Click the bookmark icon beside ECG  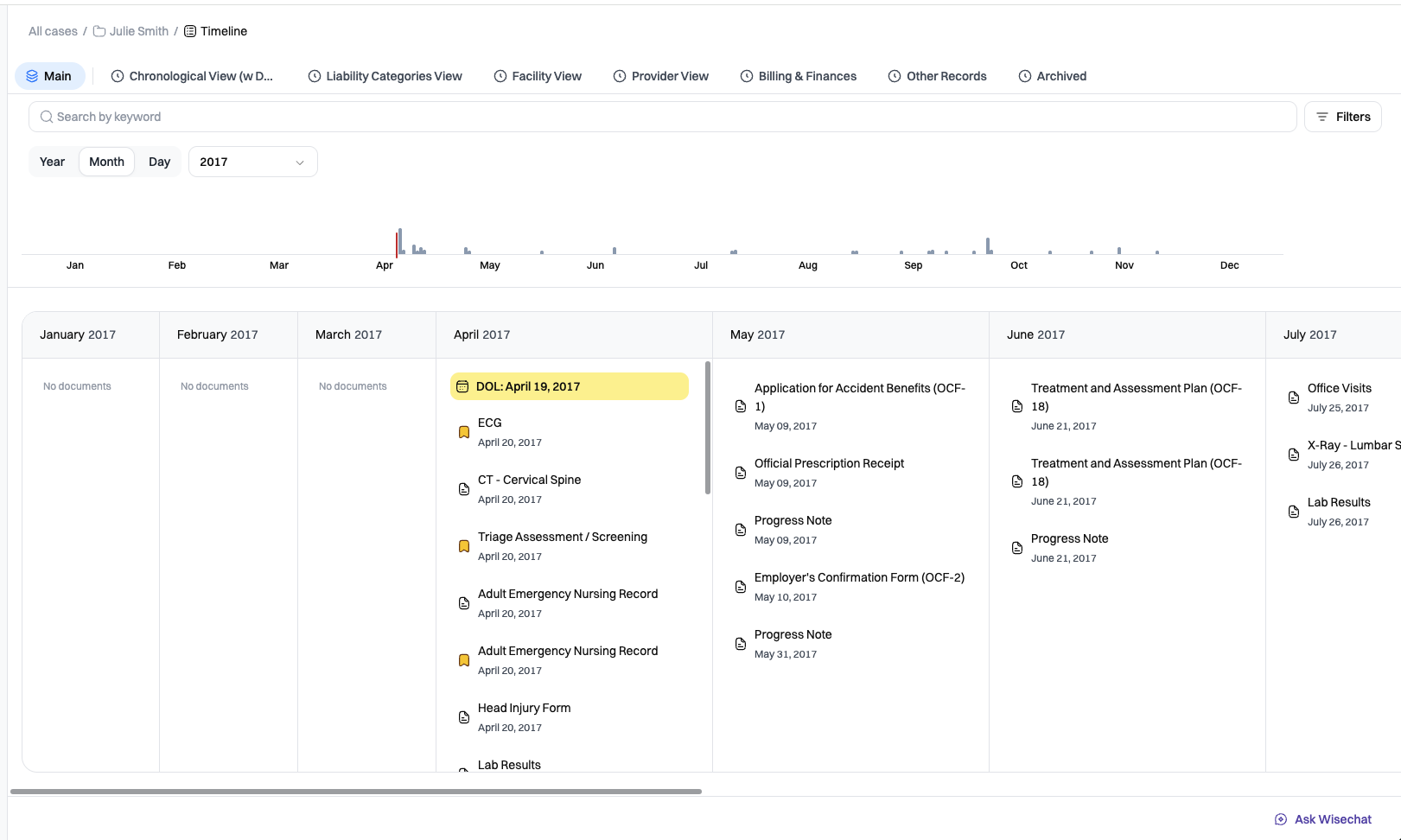[464, 432]
